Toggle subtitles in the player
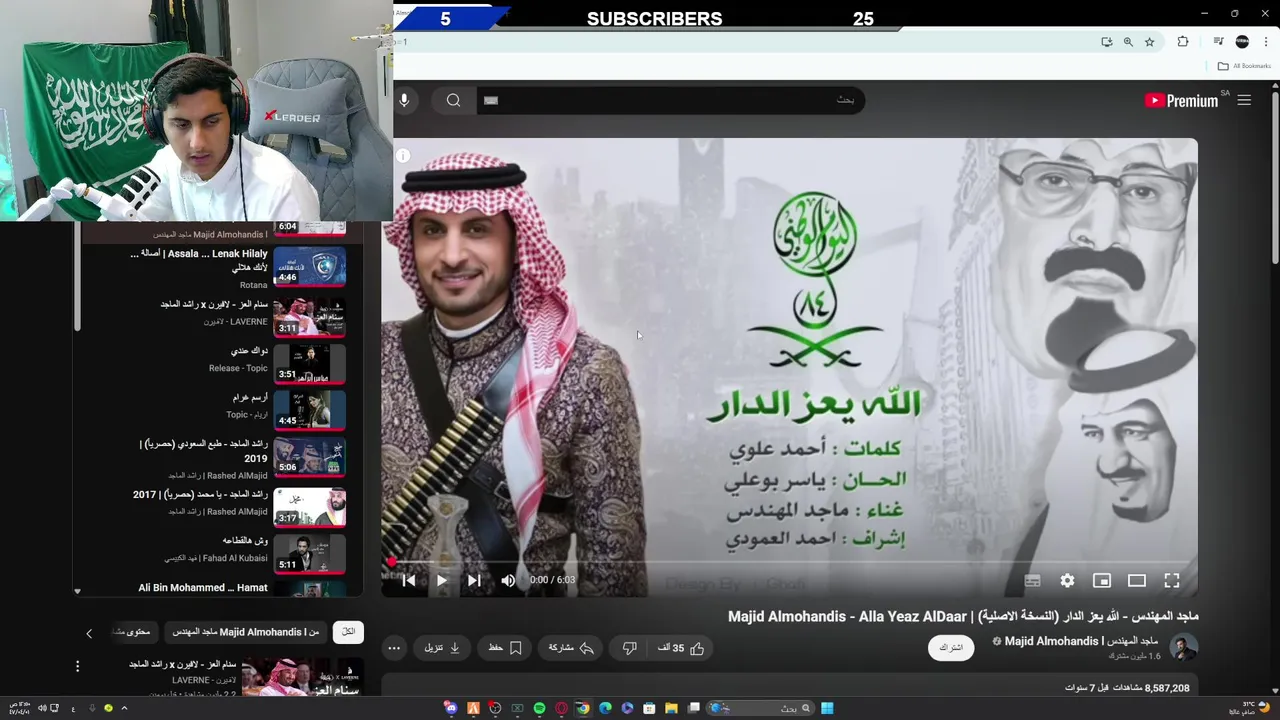Image resolution: width=1280 pixels, height=720 pixels. click(x=1033, y=580)
